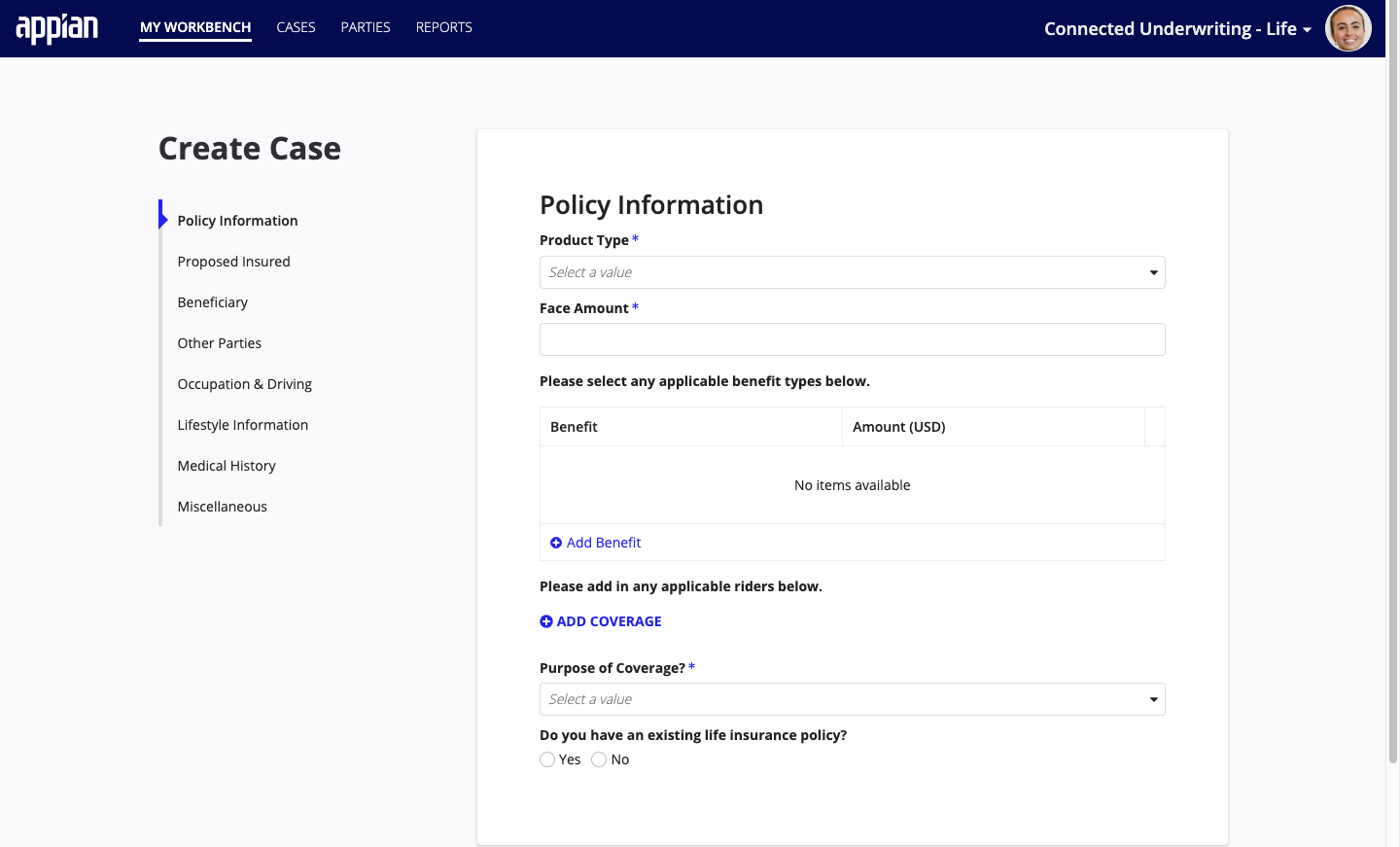Open the Cases tab

coord(296,27)
